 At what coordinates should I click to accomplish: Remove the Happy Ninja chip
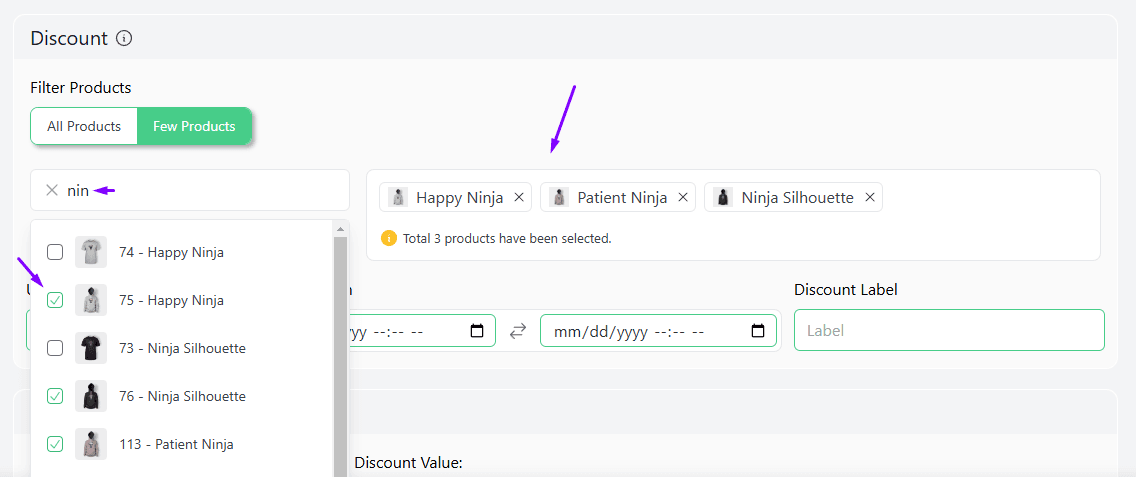pyautogui.click(x=519, y=197)
